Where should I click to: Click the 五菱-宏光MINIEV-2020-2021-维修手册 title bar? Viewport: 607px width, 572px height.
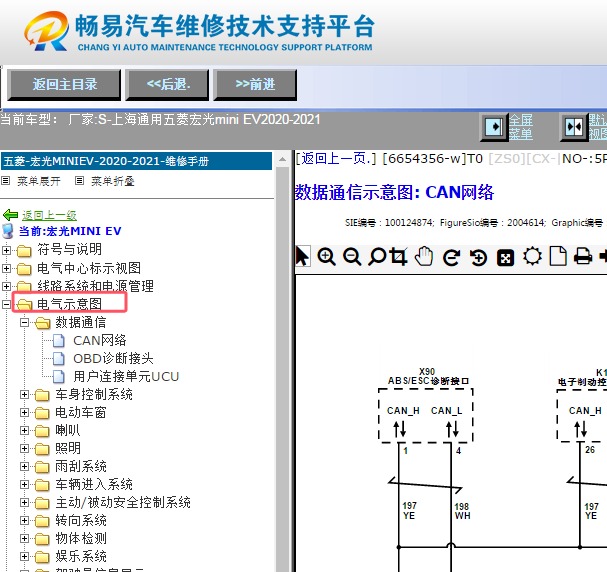[136, 161]
